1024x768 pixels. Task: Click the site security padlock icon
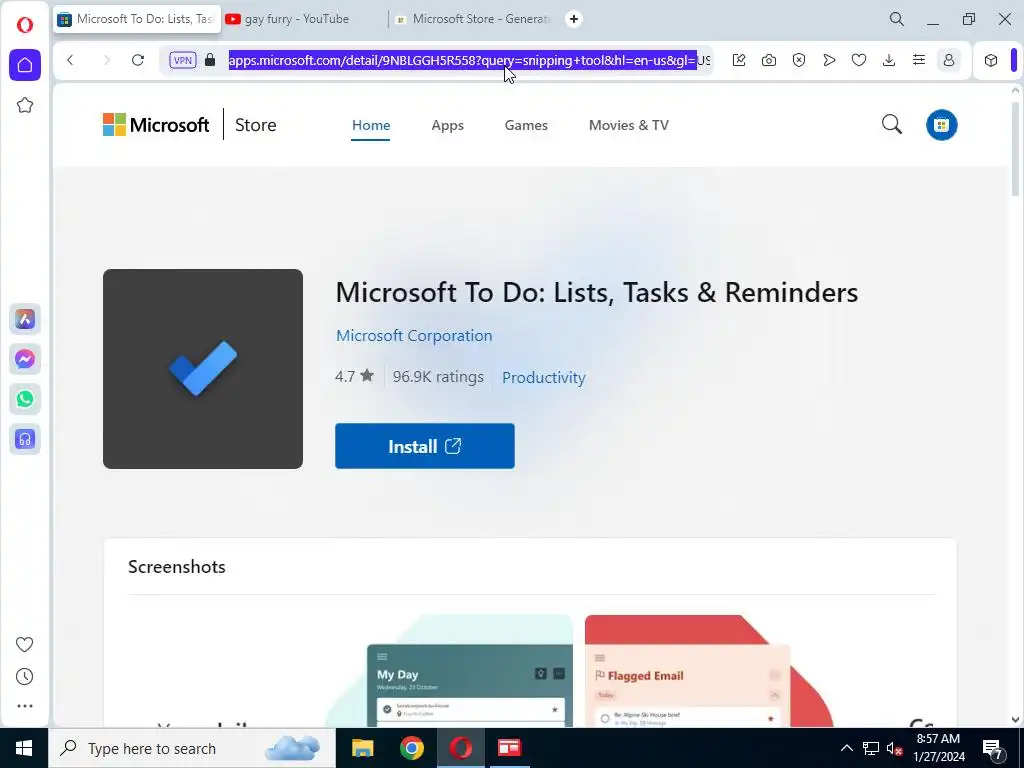point(210,60)
